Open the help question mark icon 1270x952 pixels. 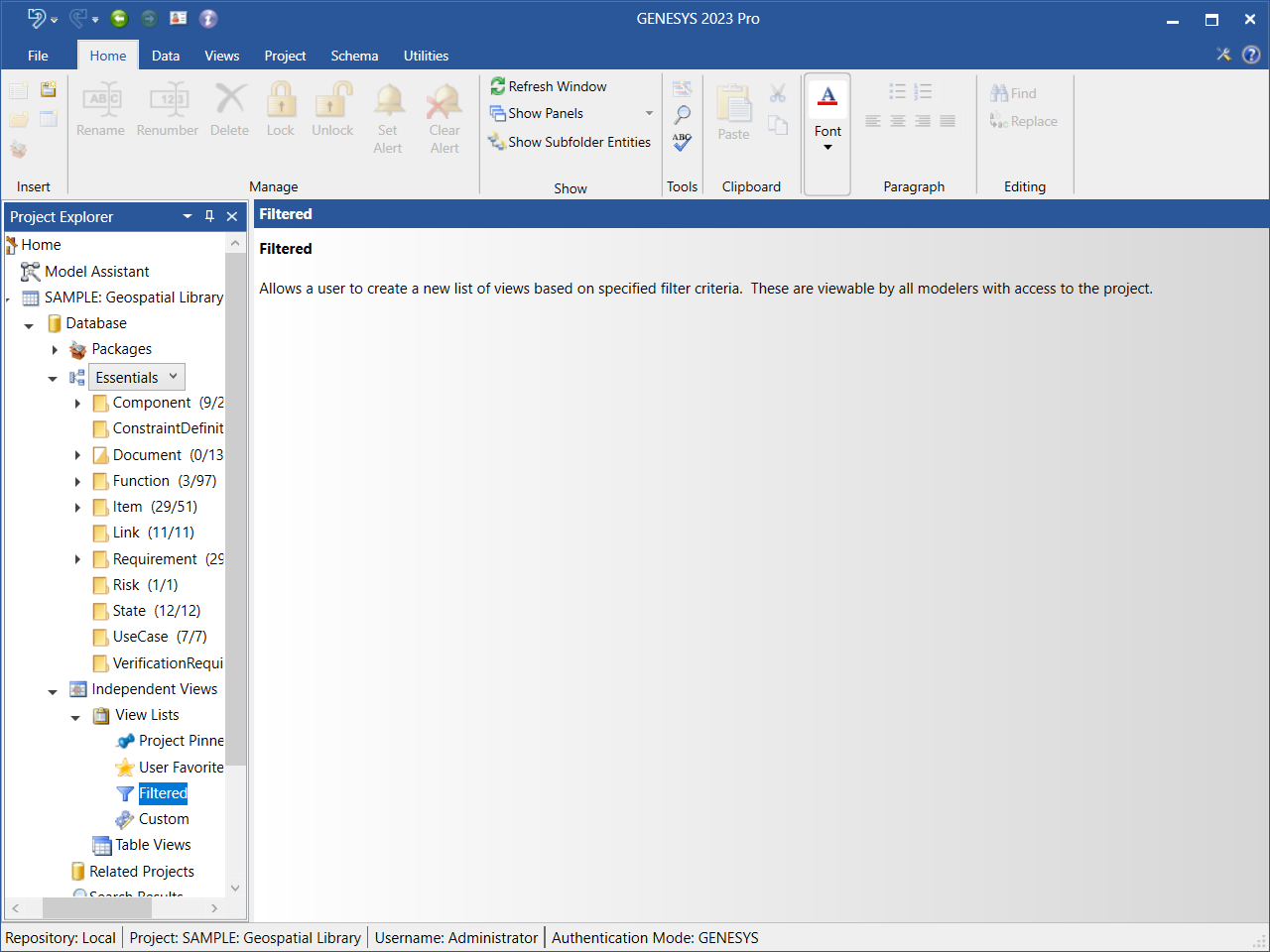click(x=1251, y=55)
